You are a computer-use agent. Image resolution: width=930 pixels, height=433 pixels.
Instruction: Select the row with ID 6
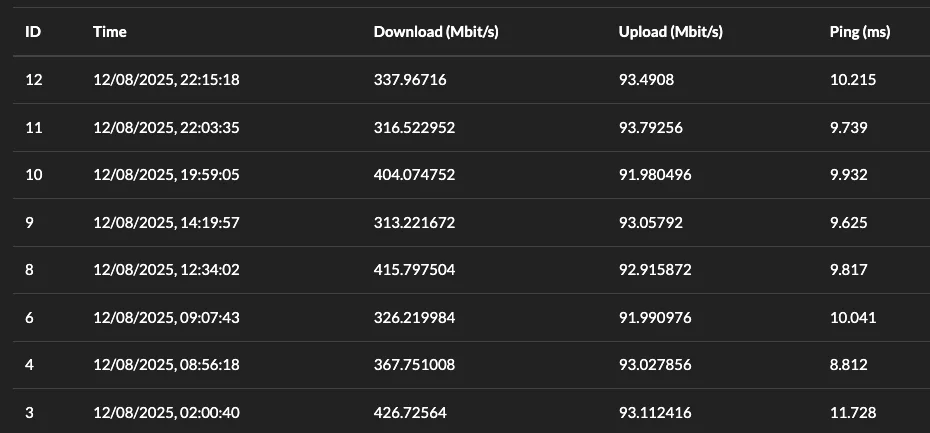472,317
